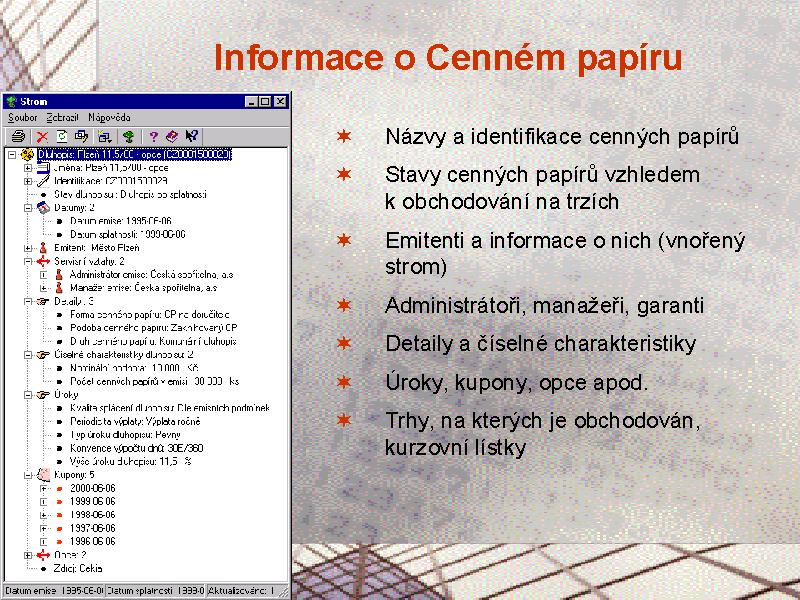
Task: Expand the Emitent node
Action: [x=28, y=248]
